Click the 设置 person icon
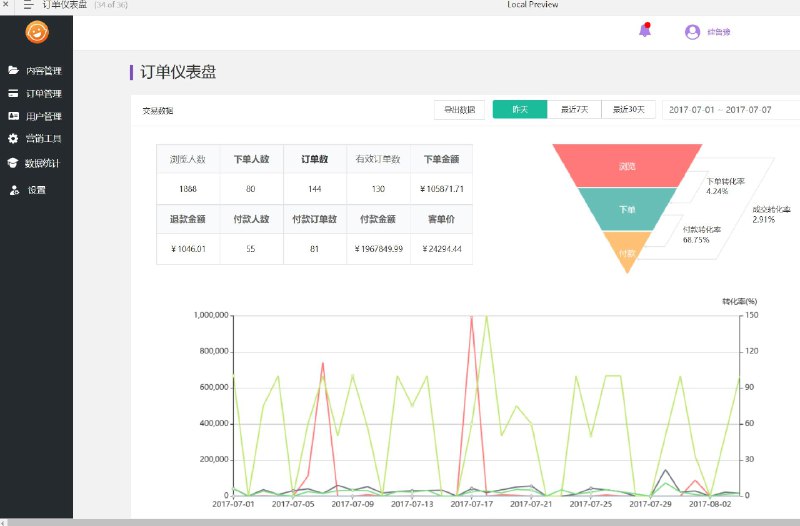 pyautogui.click(x=14, y=190)
